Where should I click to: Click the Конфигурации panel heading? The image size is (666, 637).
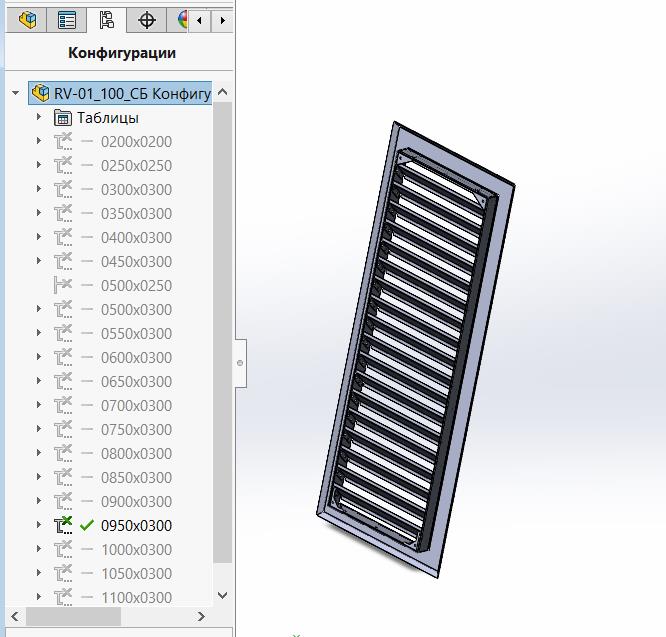tap(122, 53)
